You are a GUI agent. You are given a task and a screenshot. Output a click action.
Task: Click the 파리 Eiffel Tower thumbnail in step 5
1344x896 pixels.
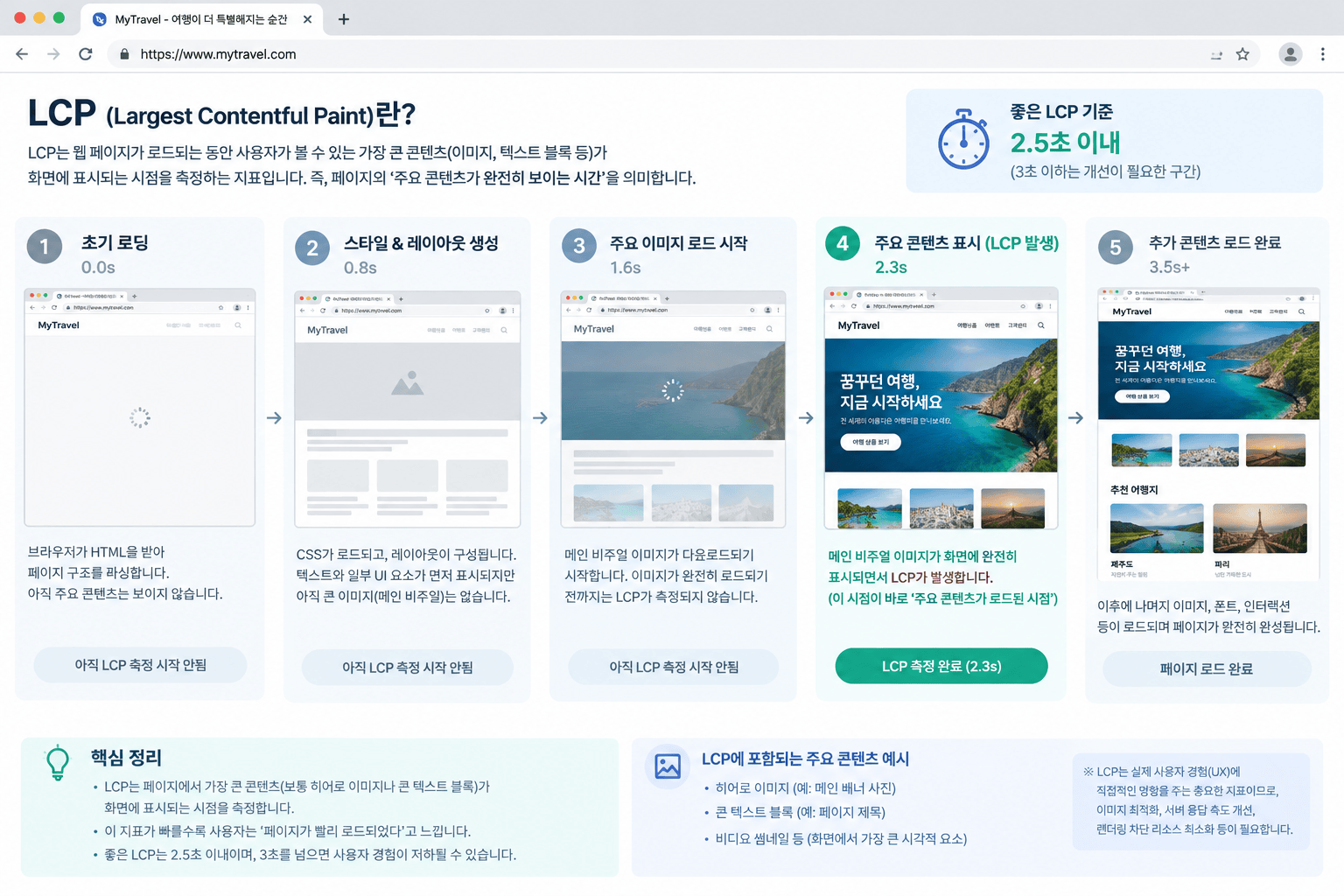[1260, 528]
